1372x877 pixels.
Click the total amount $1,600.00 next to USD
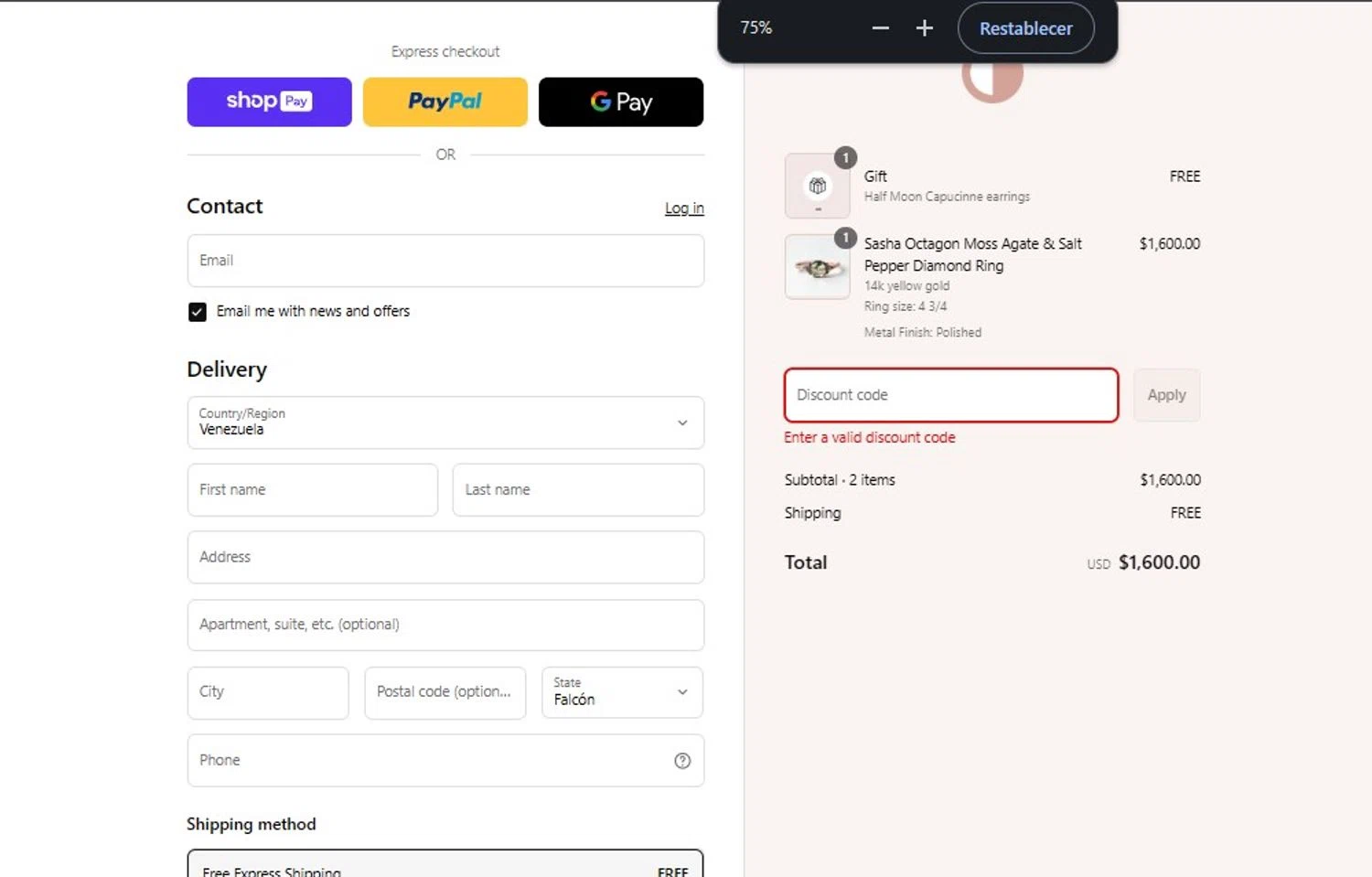pos(1159,562)
